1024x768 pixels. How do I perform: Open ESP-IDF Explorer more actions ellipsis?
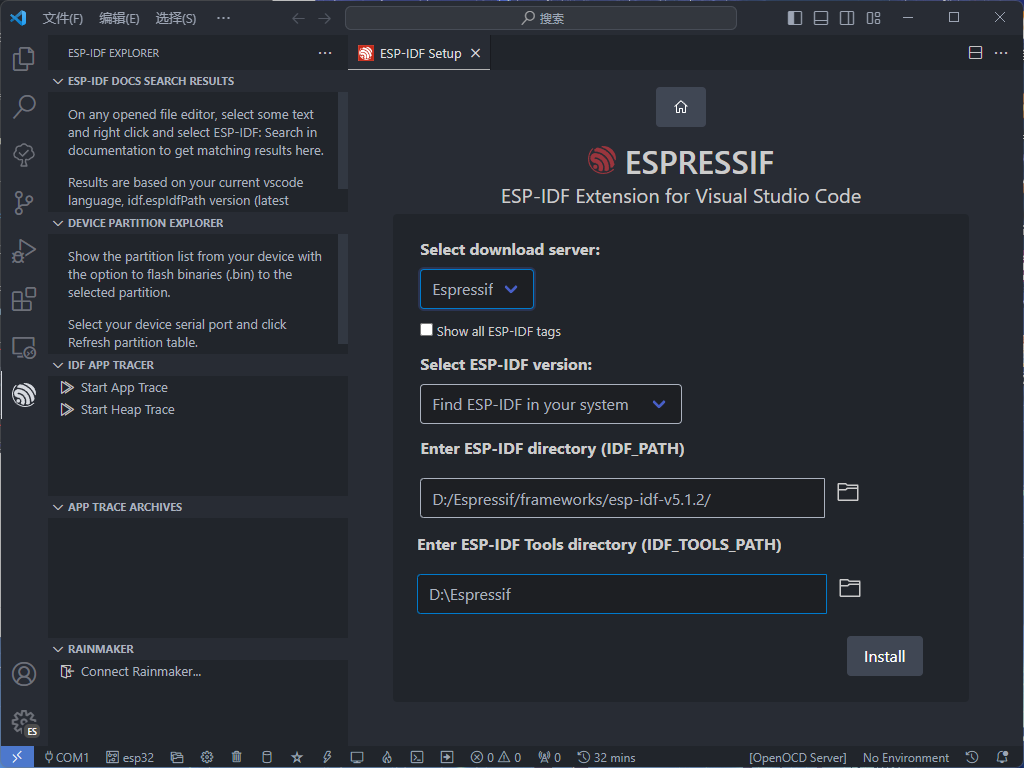[x=325, y=53]
